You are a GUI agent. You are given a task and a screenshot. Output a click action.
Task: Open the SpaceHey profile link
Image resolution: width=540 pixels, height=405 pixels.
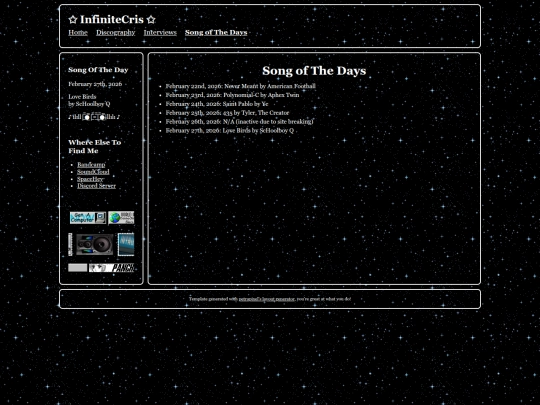click(90, 179)
